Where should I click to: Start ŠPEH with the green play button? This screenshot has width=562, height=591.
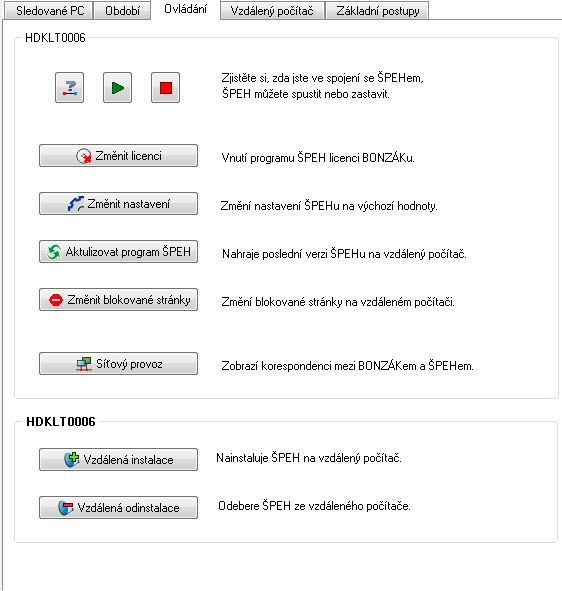[118, 88]
